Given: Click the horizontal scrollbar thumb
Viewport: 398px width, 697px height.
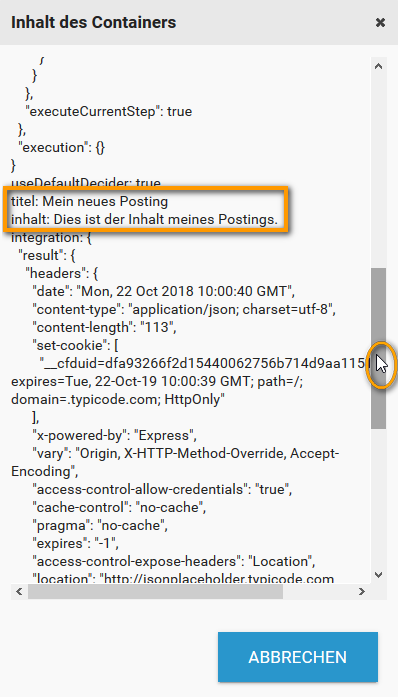Looking at the screenshot, I should coord(155,591).
